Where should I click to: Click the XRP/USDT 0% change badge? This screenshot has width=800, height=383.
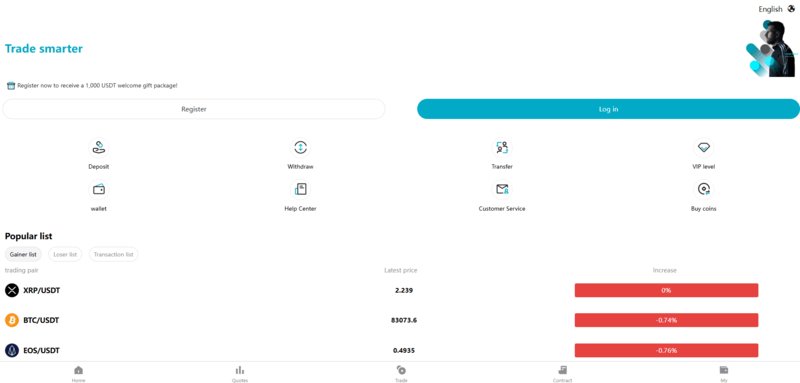[666, 290]
